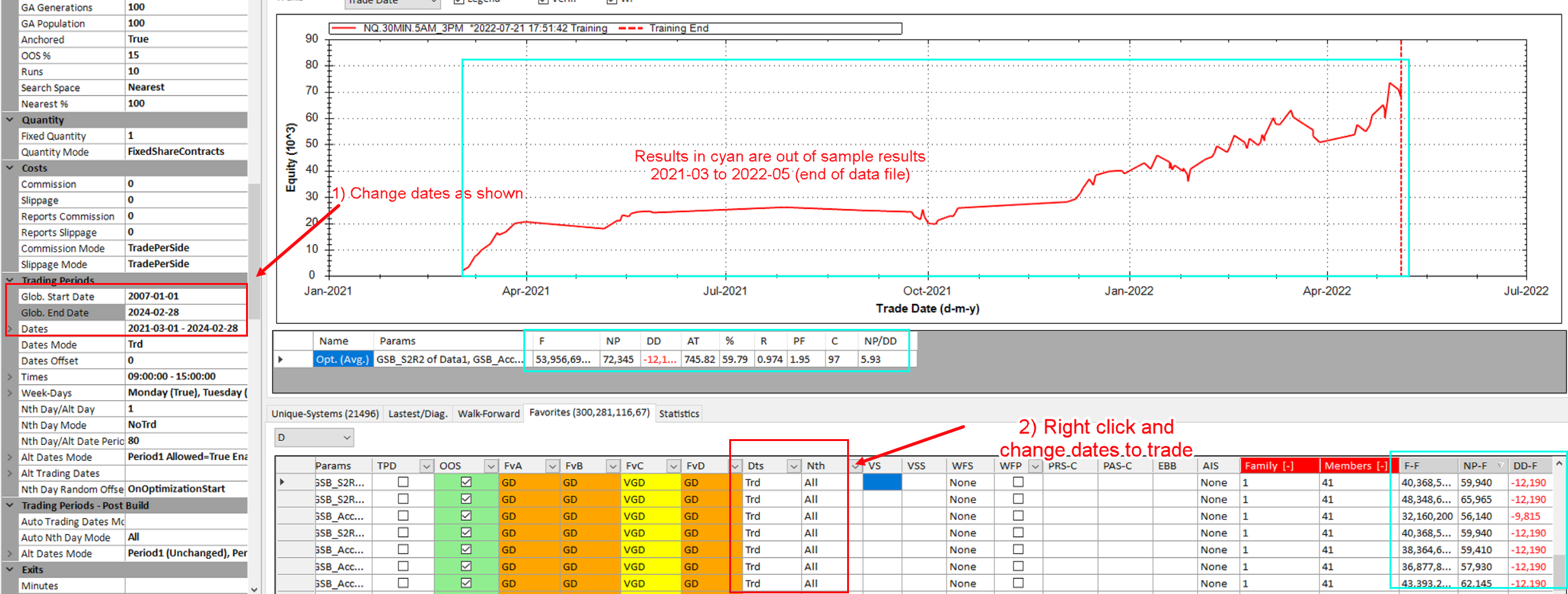Open the Statistics tab
The height and width of the screenshot is (594, 1568).
click(x=679, y=414)
